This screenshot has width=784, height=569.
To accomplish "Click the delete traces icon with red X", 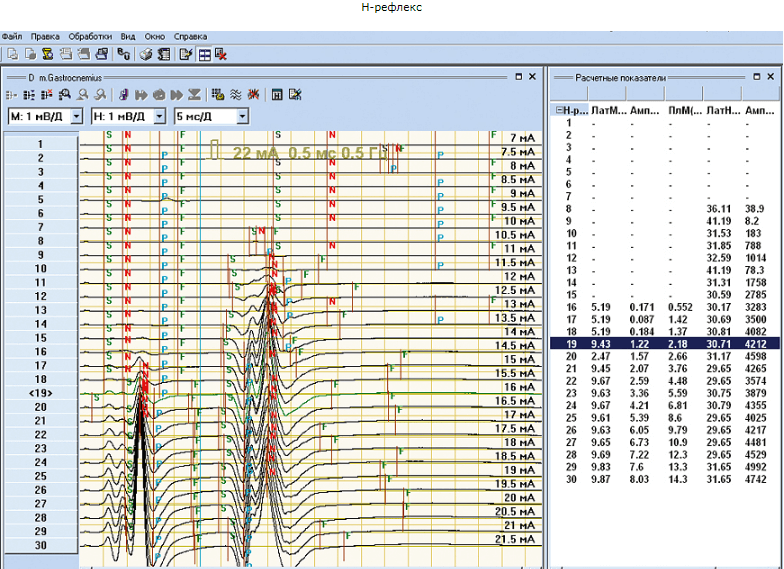I will 47,94.
